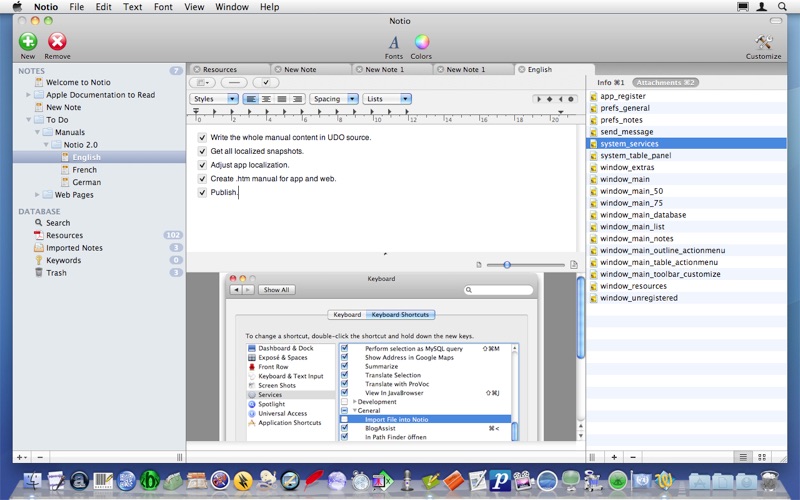Uncheck 'Create .htm manual' item
Image resolution: width=800 pixels, height=500 pixels.
click(202, 179)
